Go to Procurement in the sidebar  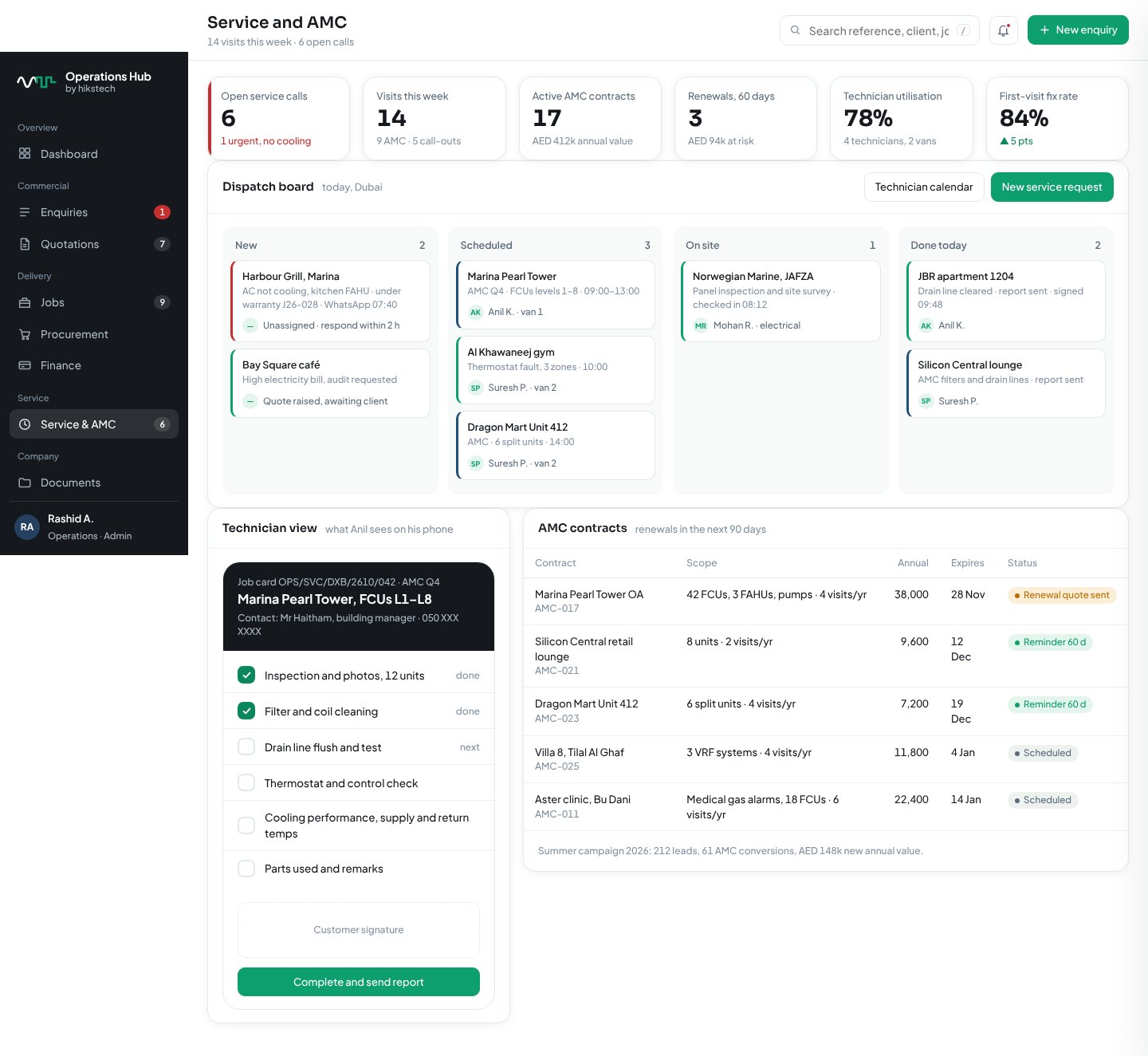pos(94,334)
